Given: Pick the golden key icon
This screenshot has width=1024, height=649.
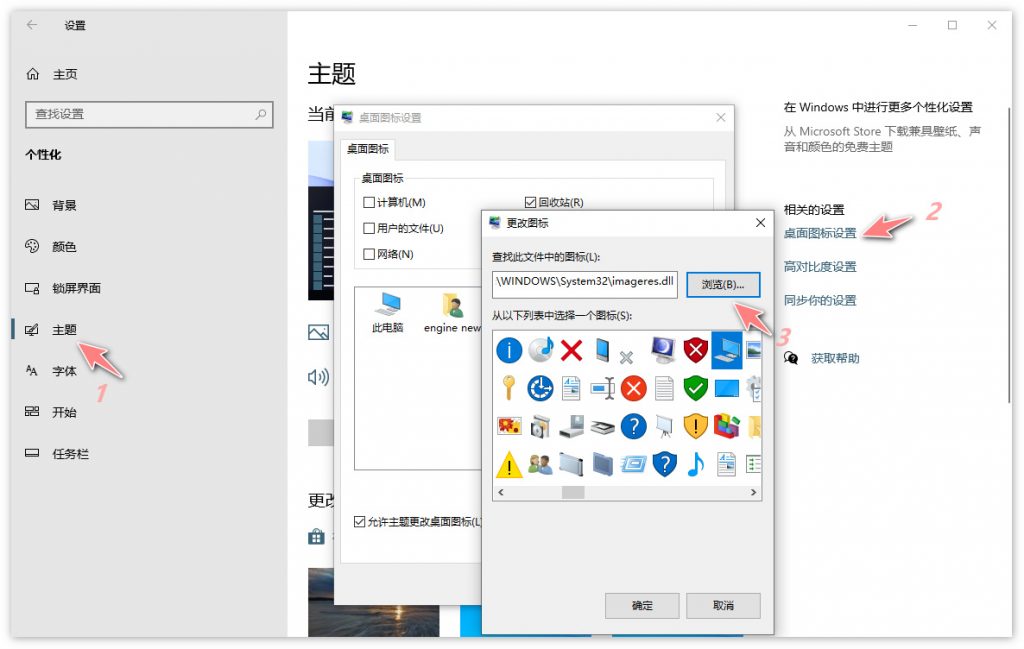Looking at the screenshot, I should pyautogui.click(x=510, y=388).
